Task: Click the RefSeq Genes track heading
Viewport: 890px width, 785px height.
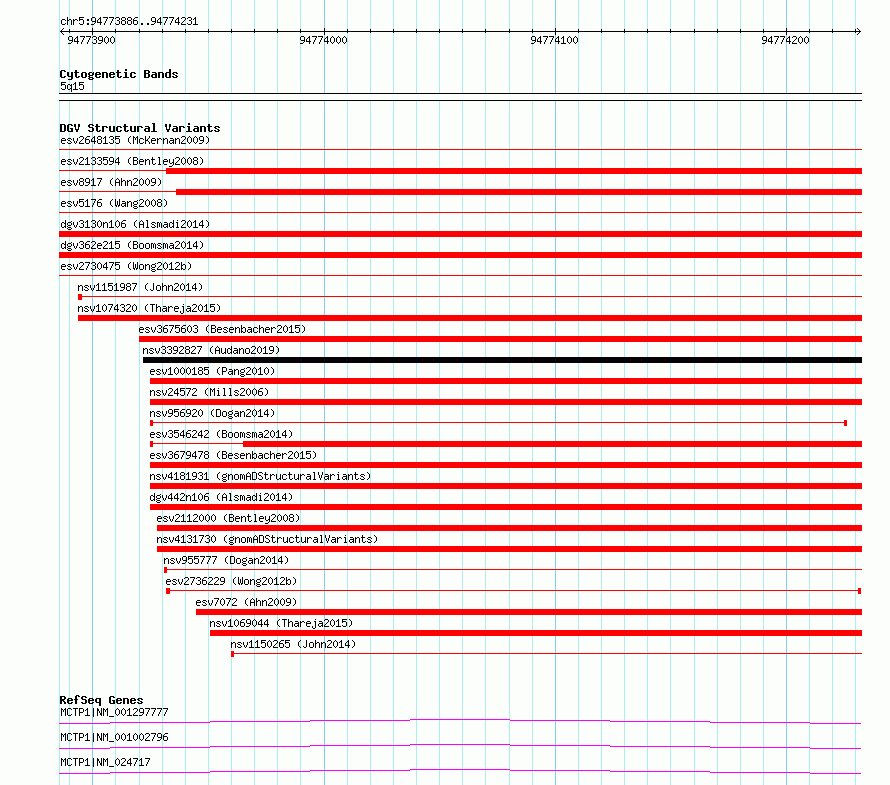Action: click(x=102, y=700)
